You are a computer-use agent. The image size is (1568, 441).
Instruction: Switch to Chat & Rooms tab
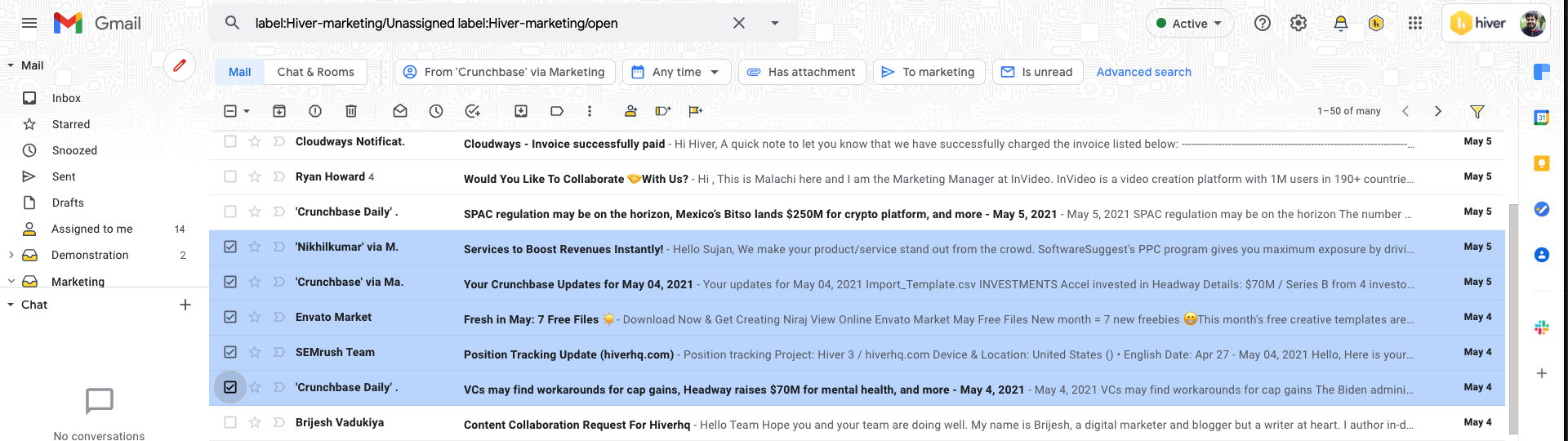pyautogui.click(x=315, y=72)
